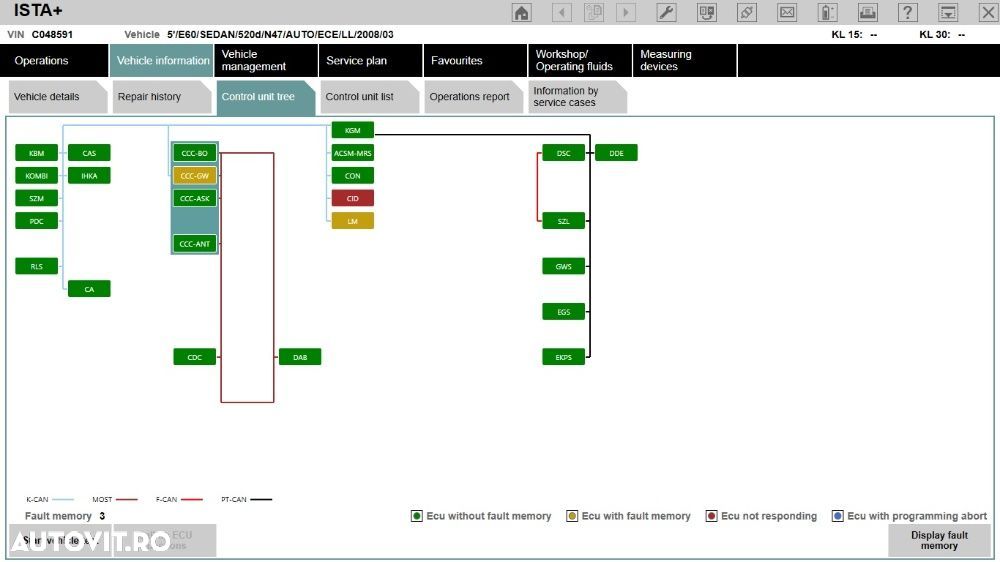Click the minimize window tray icon
Screen dimensions: 1000x562
pos(948,12)
